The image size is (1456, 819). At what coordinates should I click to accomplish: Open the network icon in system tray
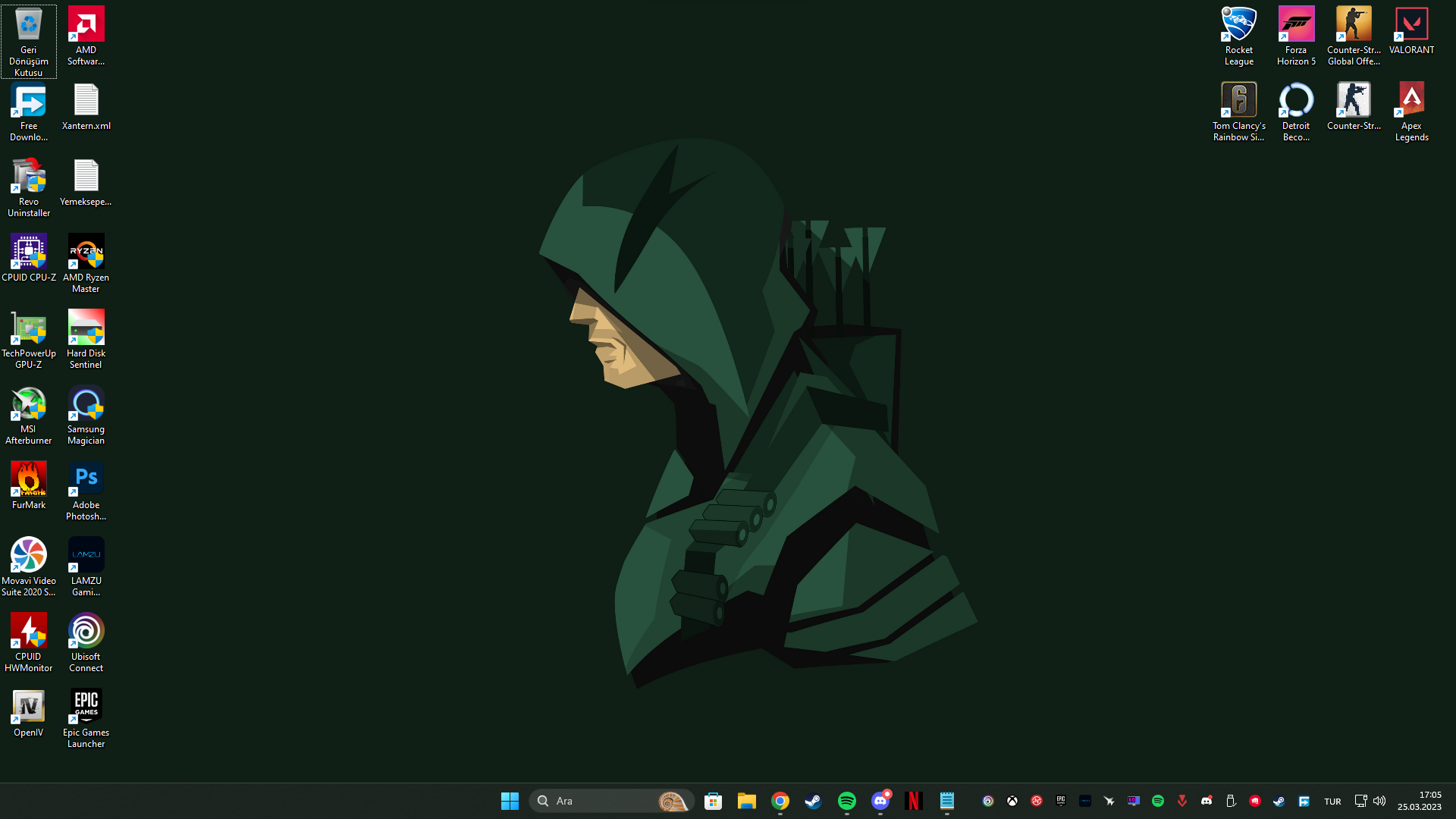1360,801
